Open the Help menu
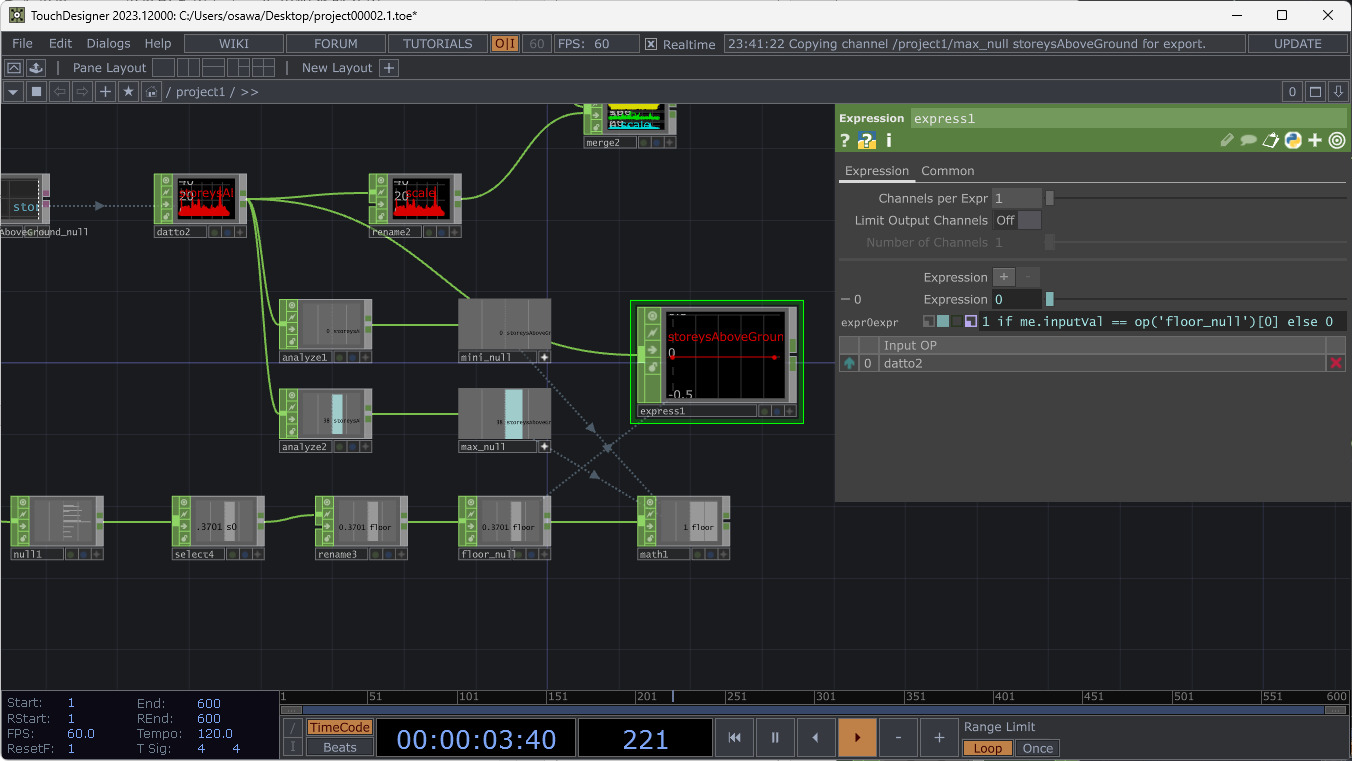 tap(158, 44)
